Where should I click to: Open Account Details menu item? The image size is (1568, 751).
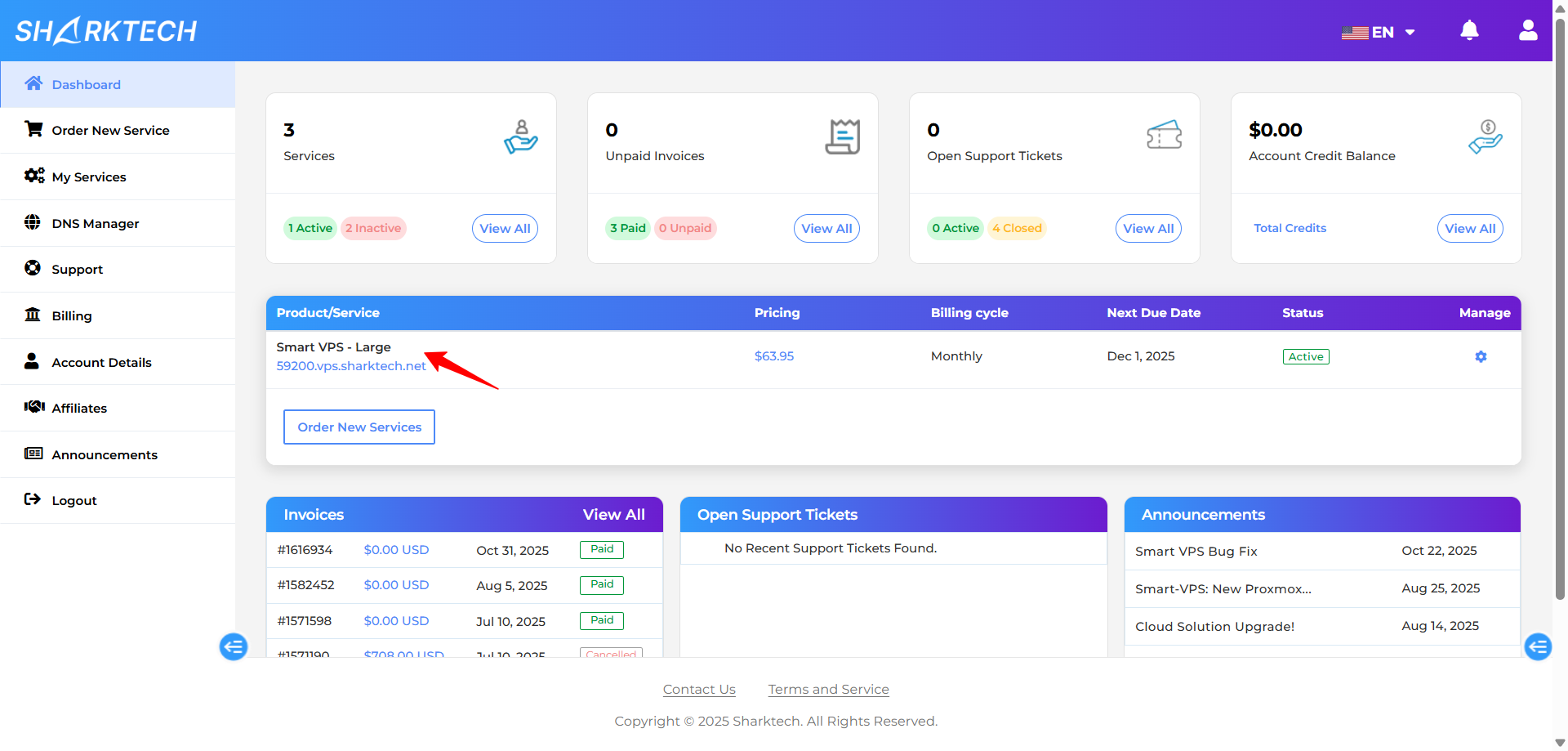(x=118, y=363)
